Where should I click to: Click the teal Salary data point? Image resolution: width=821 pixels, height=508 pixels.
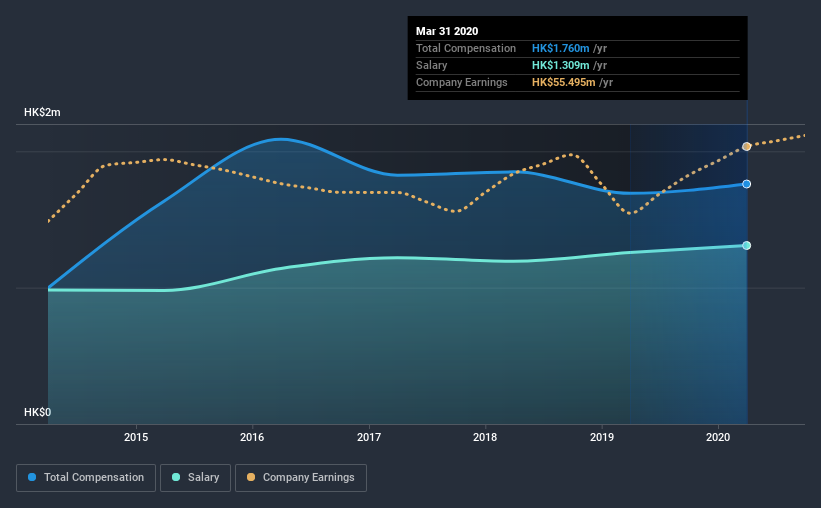pos(747,246)
